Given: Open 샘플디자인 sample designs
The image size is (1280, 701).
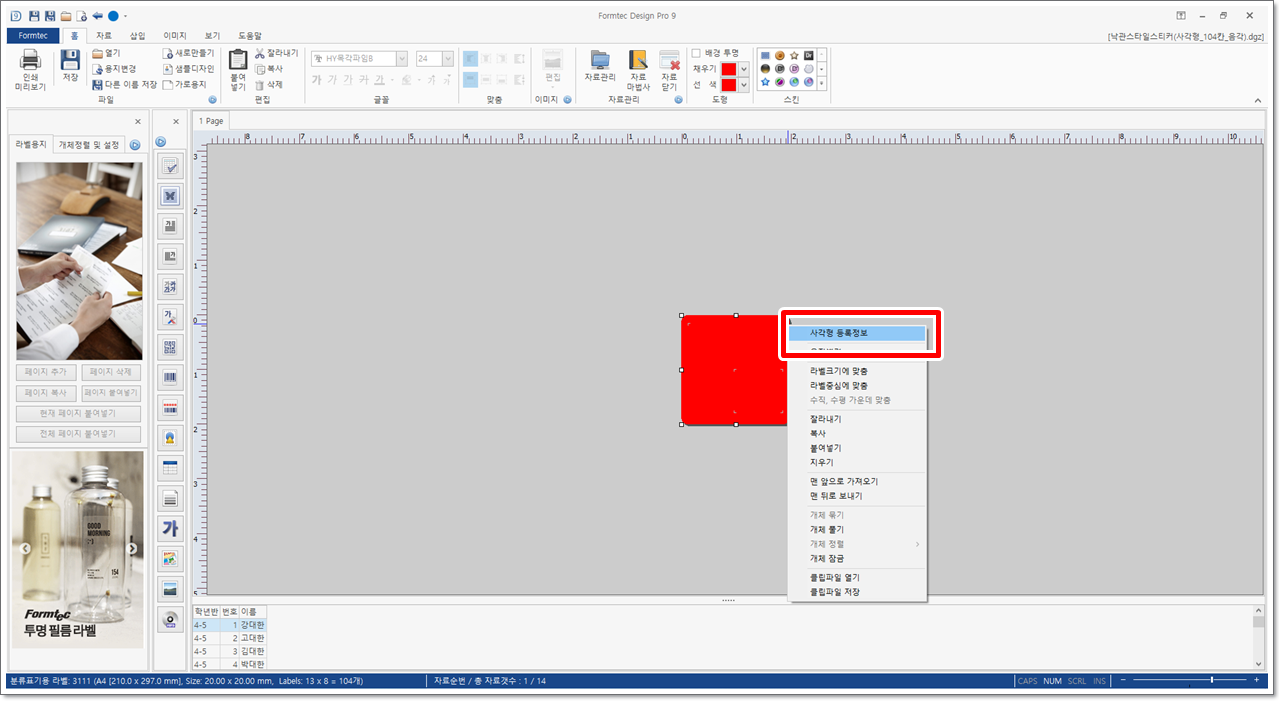Looking at the screenshot, I should point(188,69).
